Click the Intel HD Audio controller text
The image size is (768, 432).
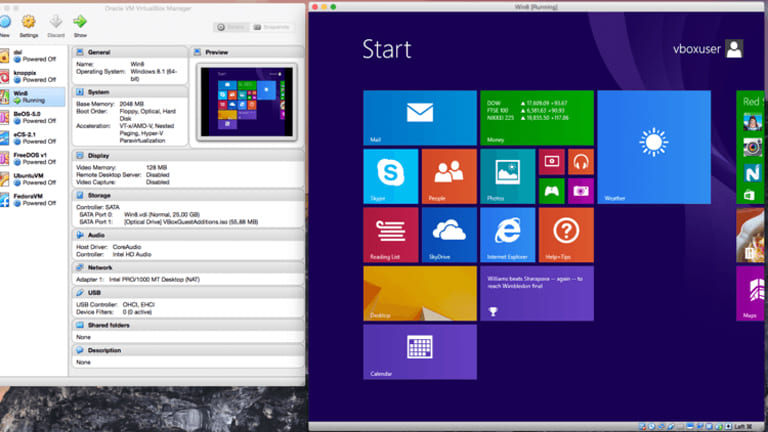(x=132, y=255)
